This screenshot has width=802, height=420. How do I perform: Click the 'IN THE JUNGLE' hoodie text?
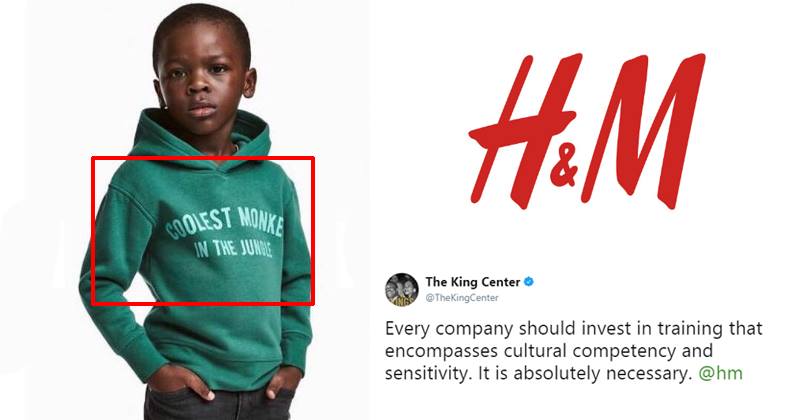coord(233,249)
